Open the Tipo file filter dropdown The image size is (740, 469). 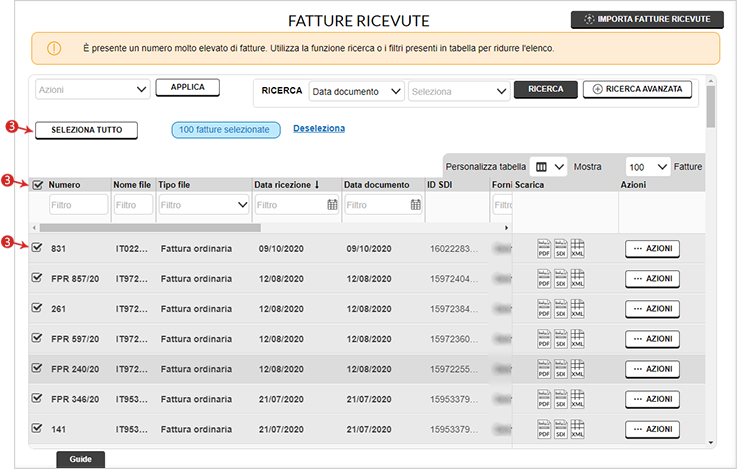(204, 205)
